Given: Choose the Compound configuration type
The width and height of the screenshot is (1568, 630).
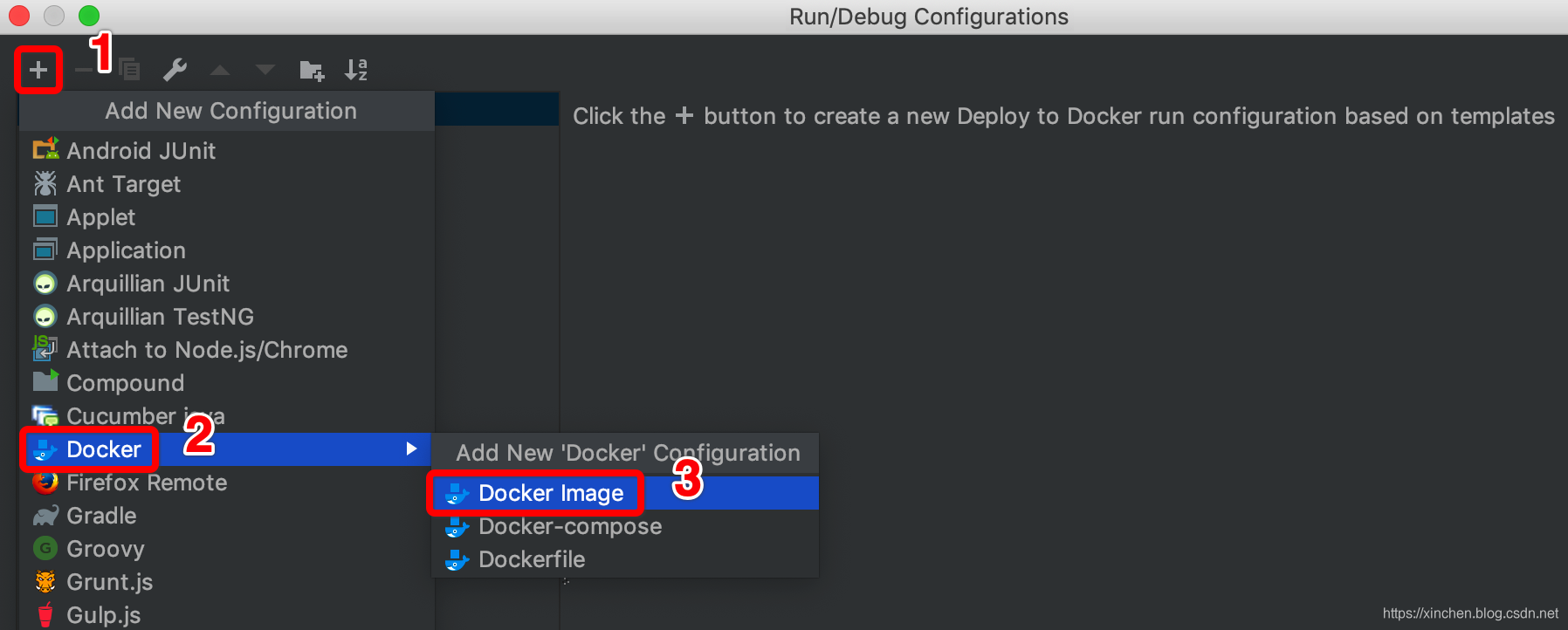Looking at the screenshot, I should tap(125, 383).
